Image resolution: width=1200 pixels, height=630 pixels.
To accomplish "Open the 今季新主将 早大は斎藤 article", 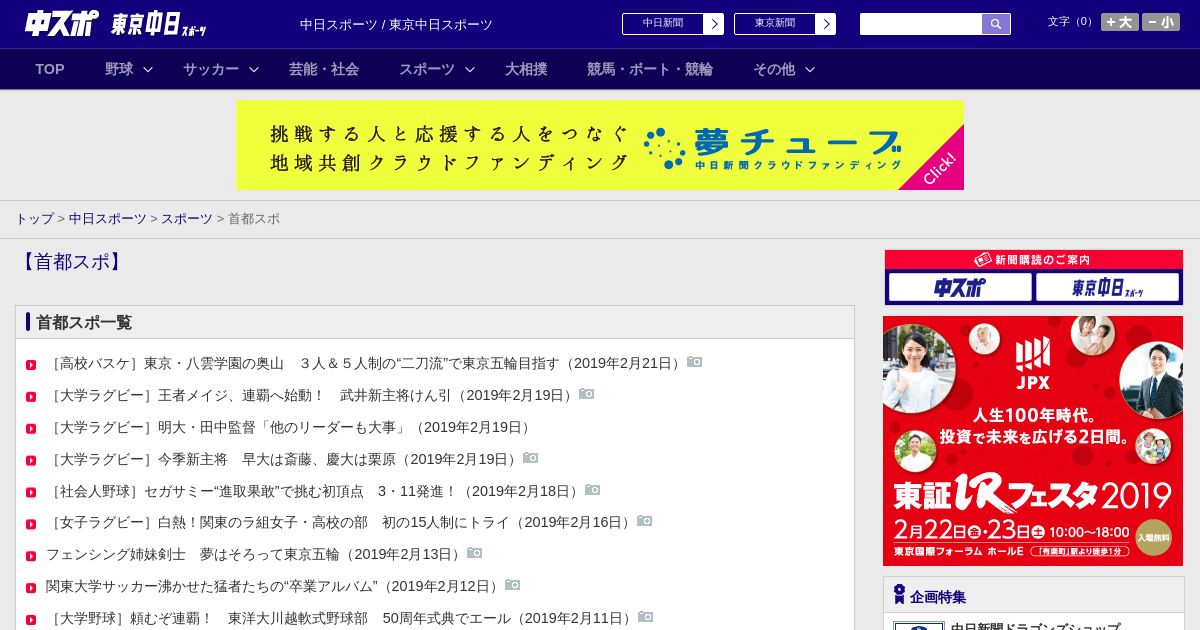I will coord(284,460).
